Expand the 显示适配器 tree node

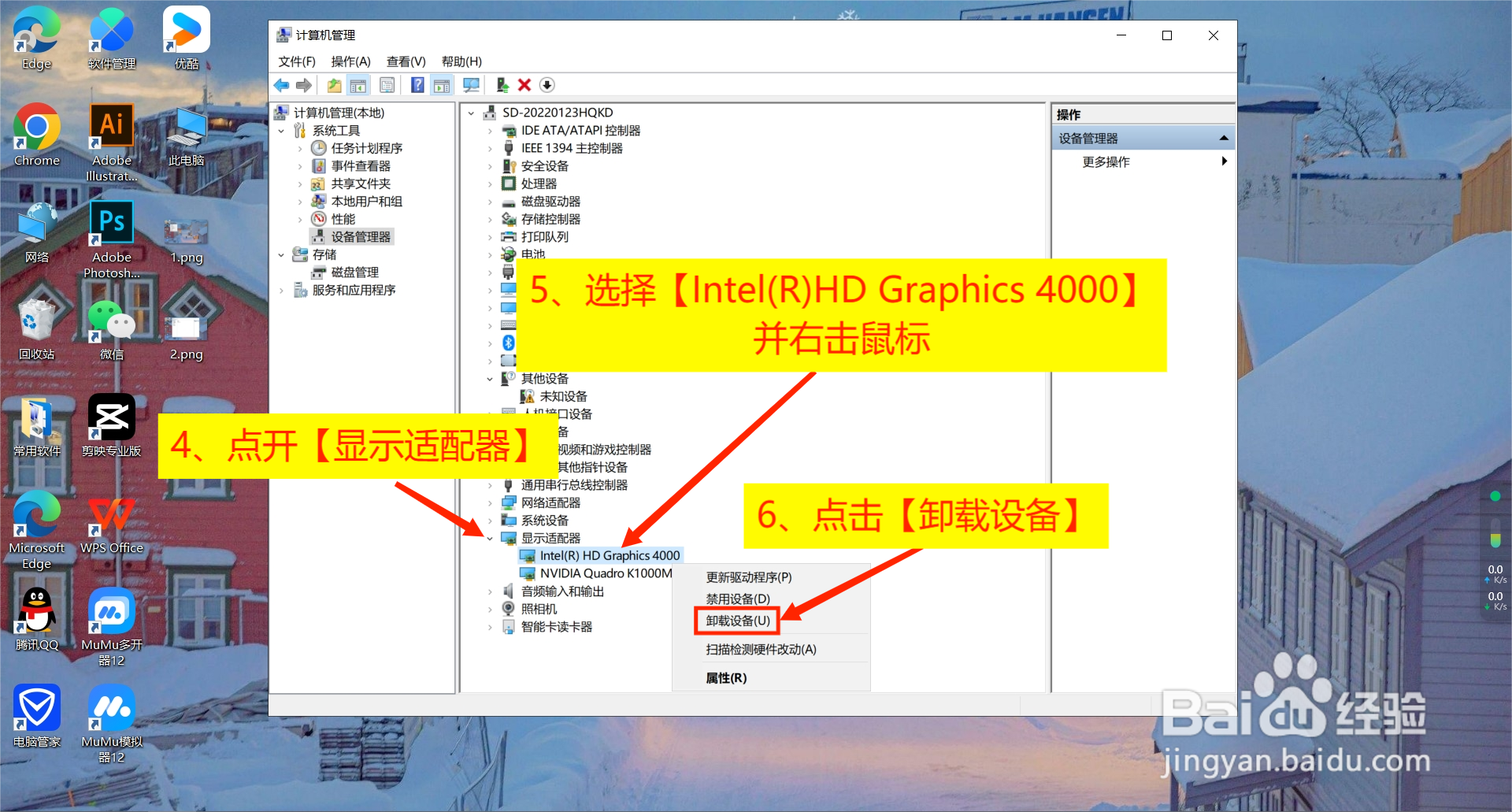click(491, 538)
